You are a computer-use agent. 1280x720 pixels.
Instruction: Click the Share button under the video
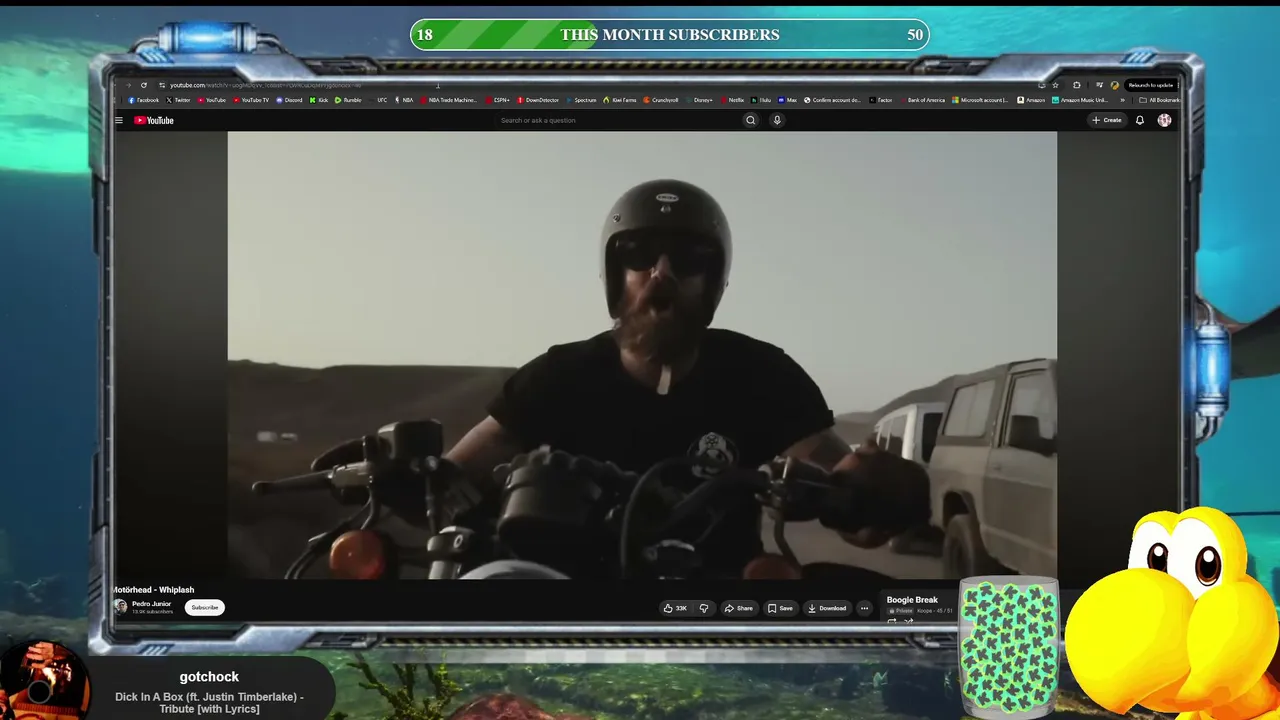(x=739, y=608)
